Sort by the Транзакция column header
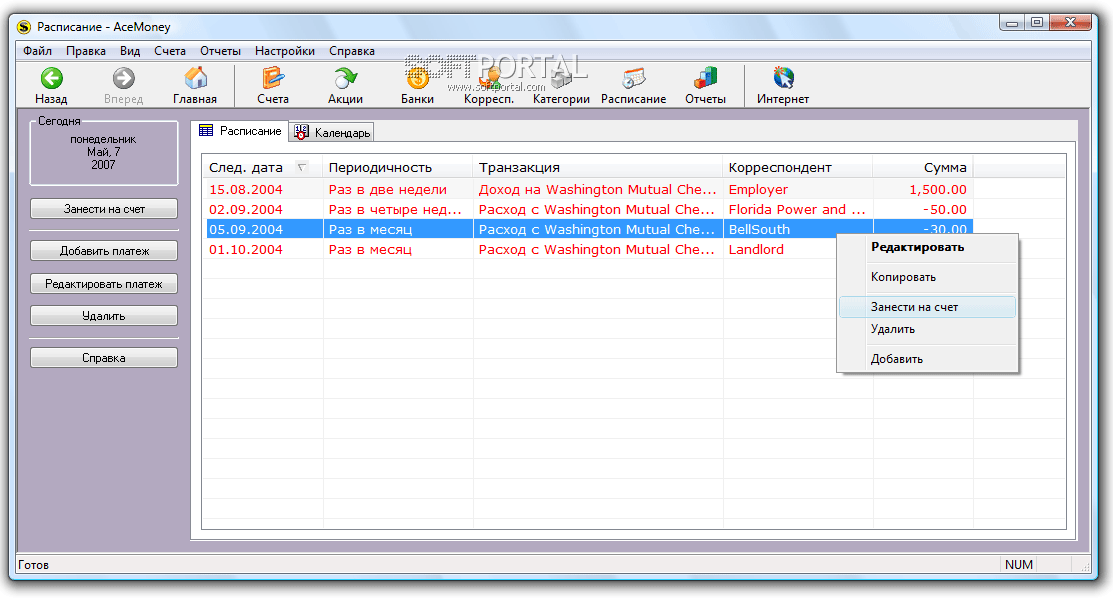1113x598 pixels. pos(598,168)
